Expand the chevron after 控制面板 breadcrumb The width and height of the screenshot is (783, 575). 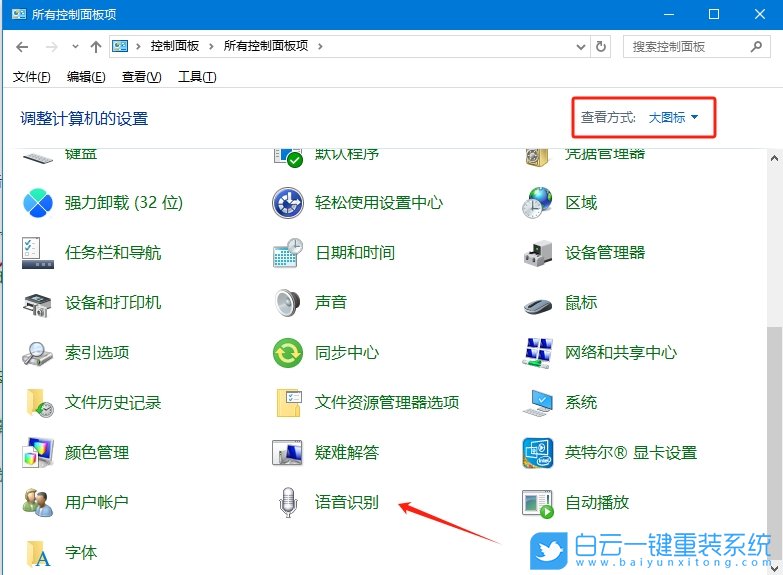tap(211, 46)
